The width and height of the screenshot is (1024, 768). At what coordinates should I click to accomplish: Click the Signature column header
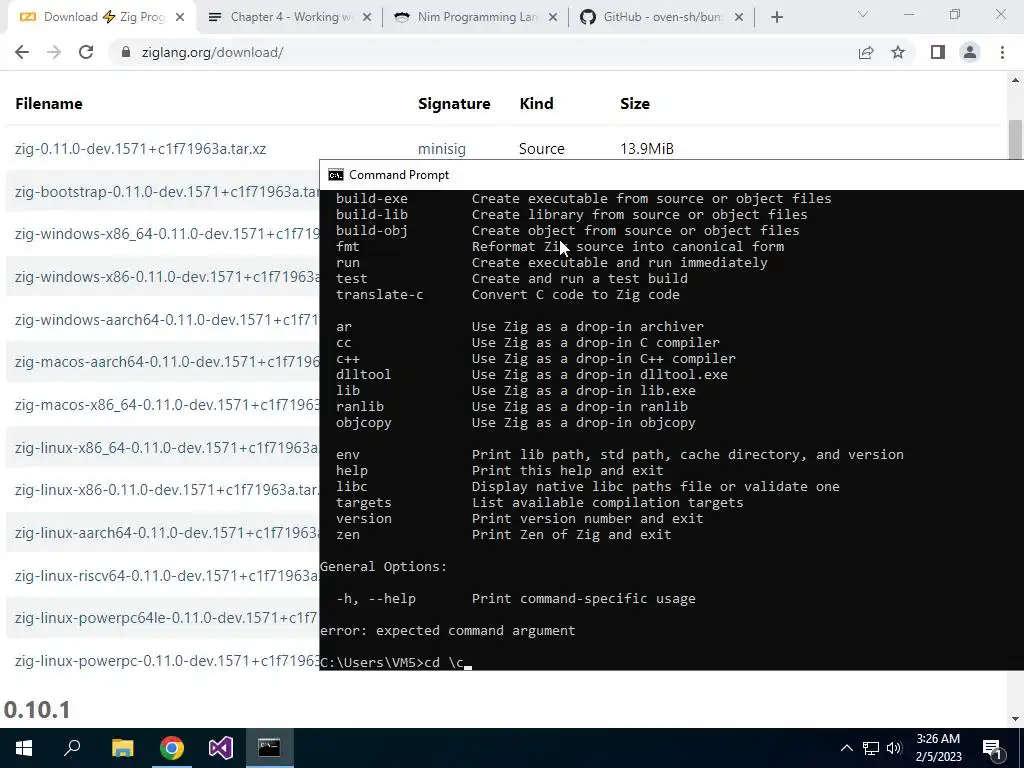454,103
